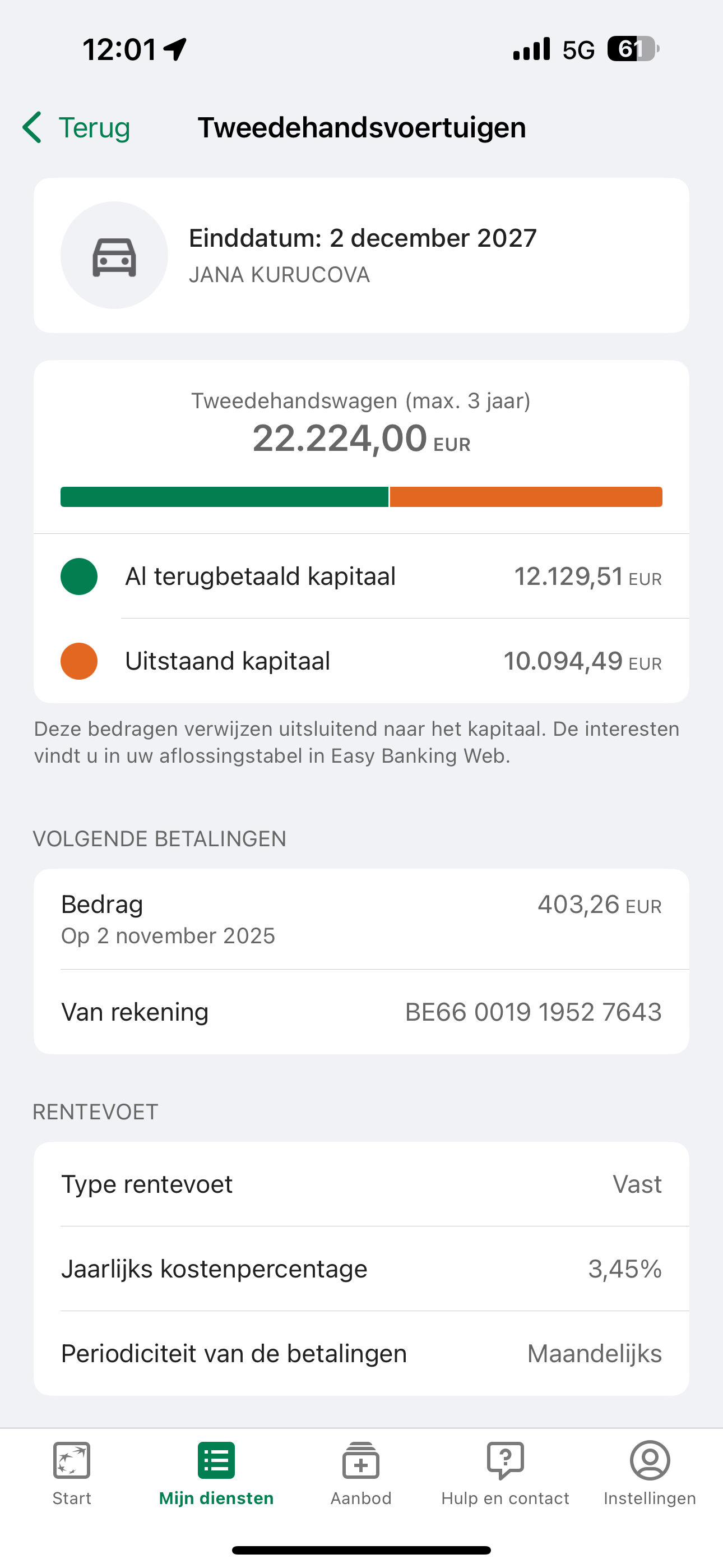Image resolution: width=723 pixels, height=1568 pixels.
Task: Open the Start tab icon
Action: coord(72,1460)
